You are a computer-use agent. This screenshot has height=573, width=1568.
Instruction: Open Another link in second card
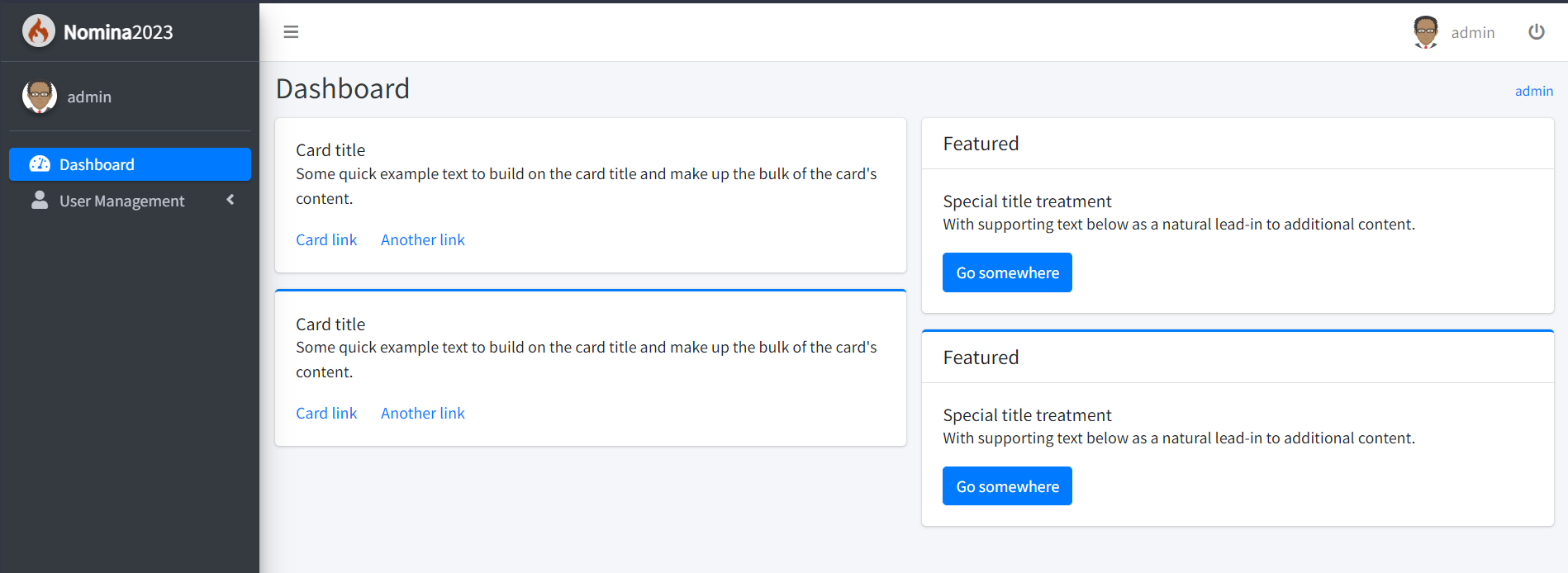422,413
